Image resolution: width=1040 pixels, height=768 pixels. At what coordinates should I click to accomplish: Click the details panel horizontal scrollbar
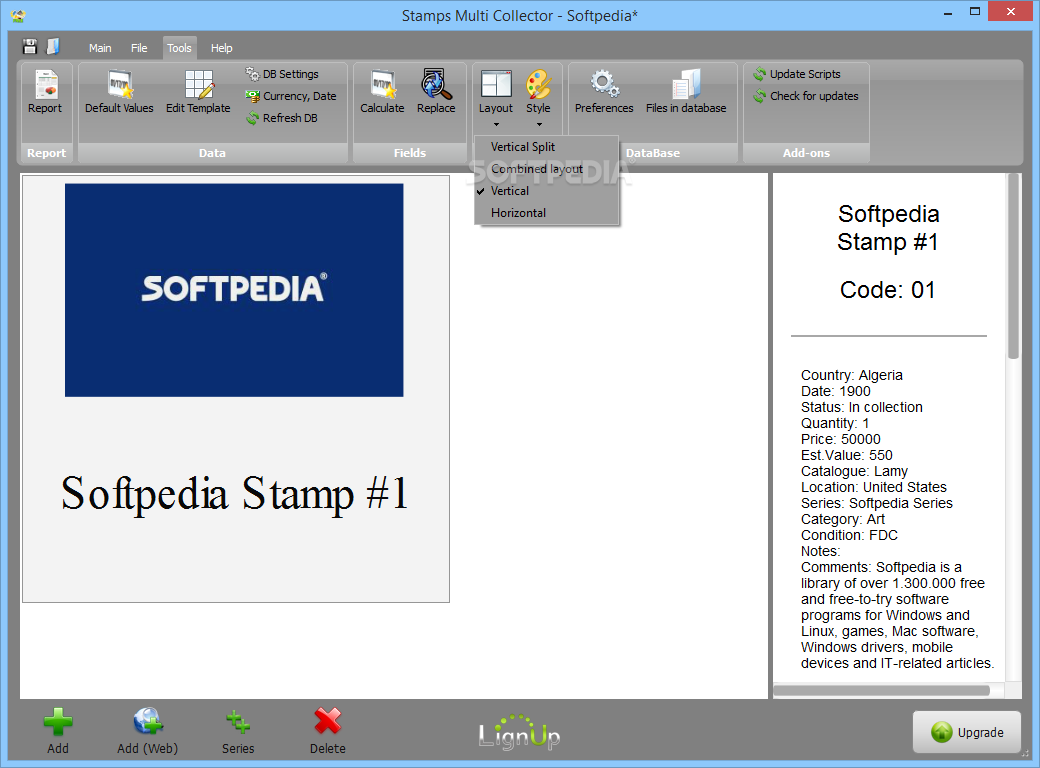click(881, 690)
